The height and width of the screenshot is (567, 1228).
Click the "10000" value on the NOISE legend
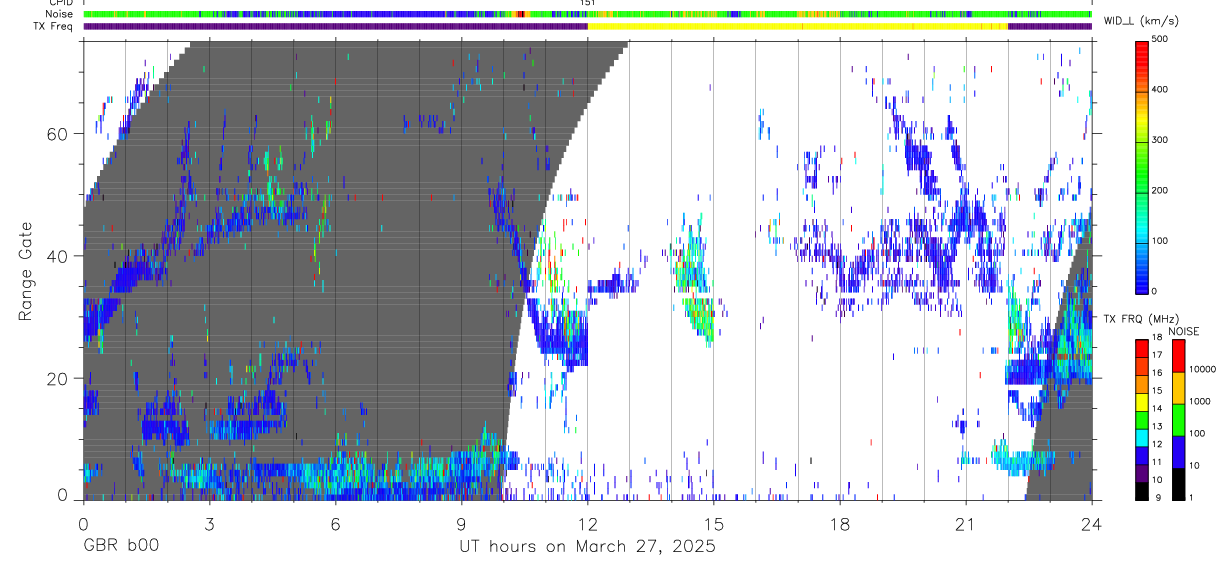(1202, 369)
